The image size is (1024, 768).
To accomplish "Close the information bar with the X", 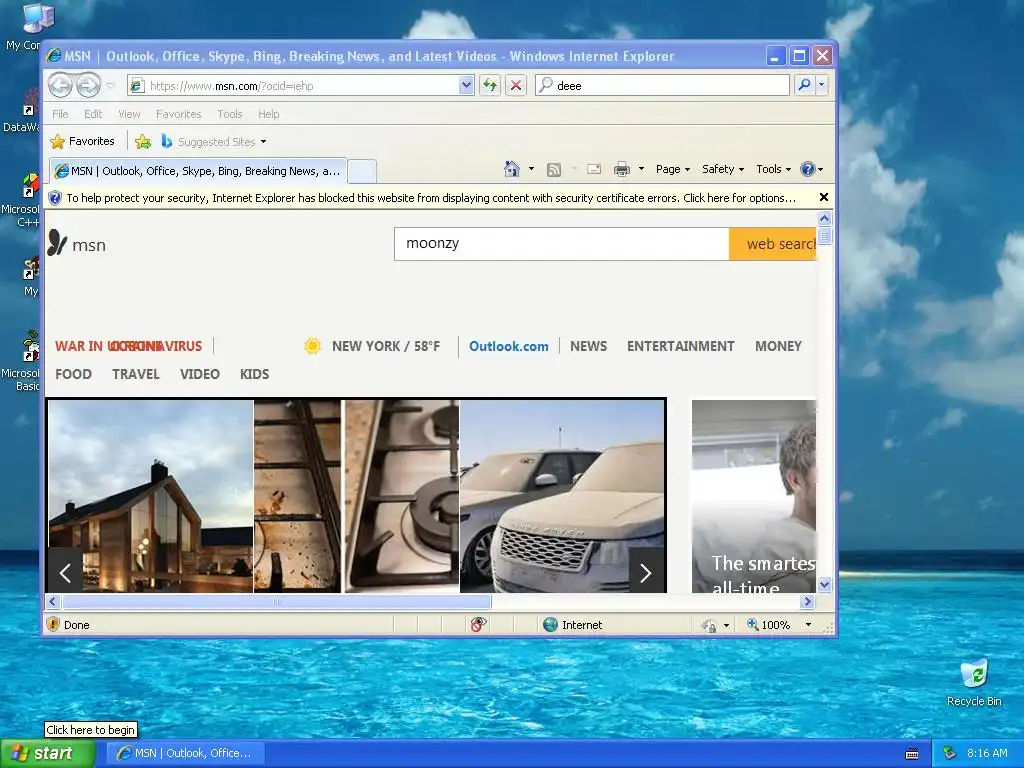I will (824, 197).
